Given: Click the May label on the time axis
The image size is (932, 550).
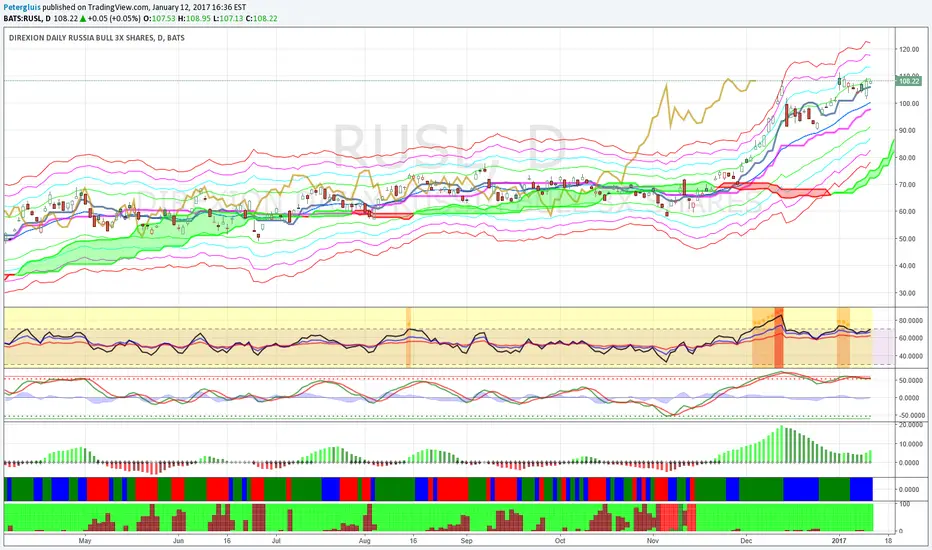Looking at the screenshot, I should click(x=85, y=541).
